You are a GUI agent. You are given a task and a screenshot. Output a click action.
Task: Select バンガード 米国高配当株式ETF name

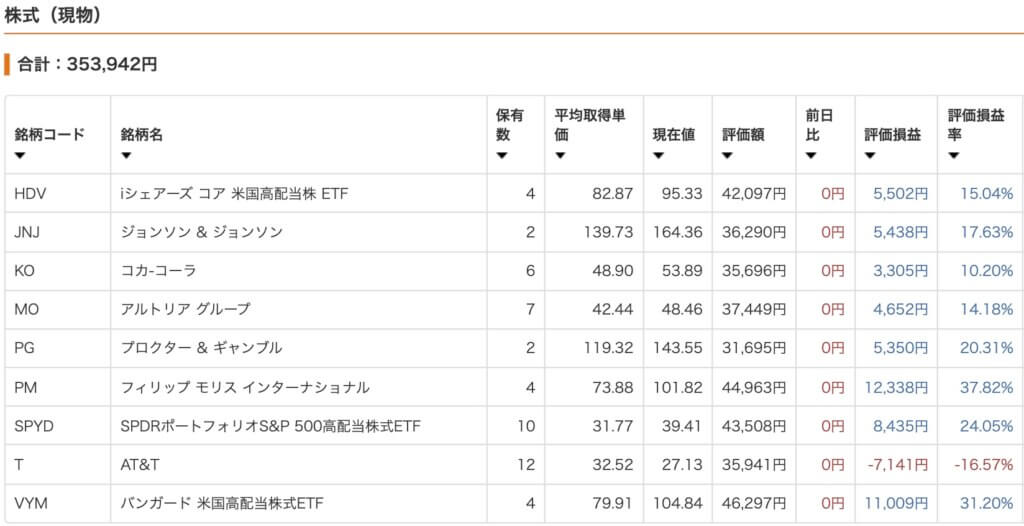click(x=223, y=503)
